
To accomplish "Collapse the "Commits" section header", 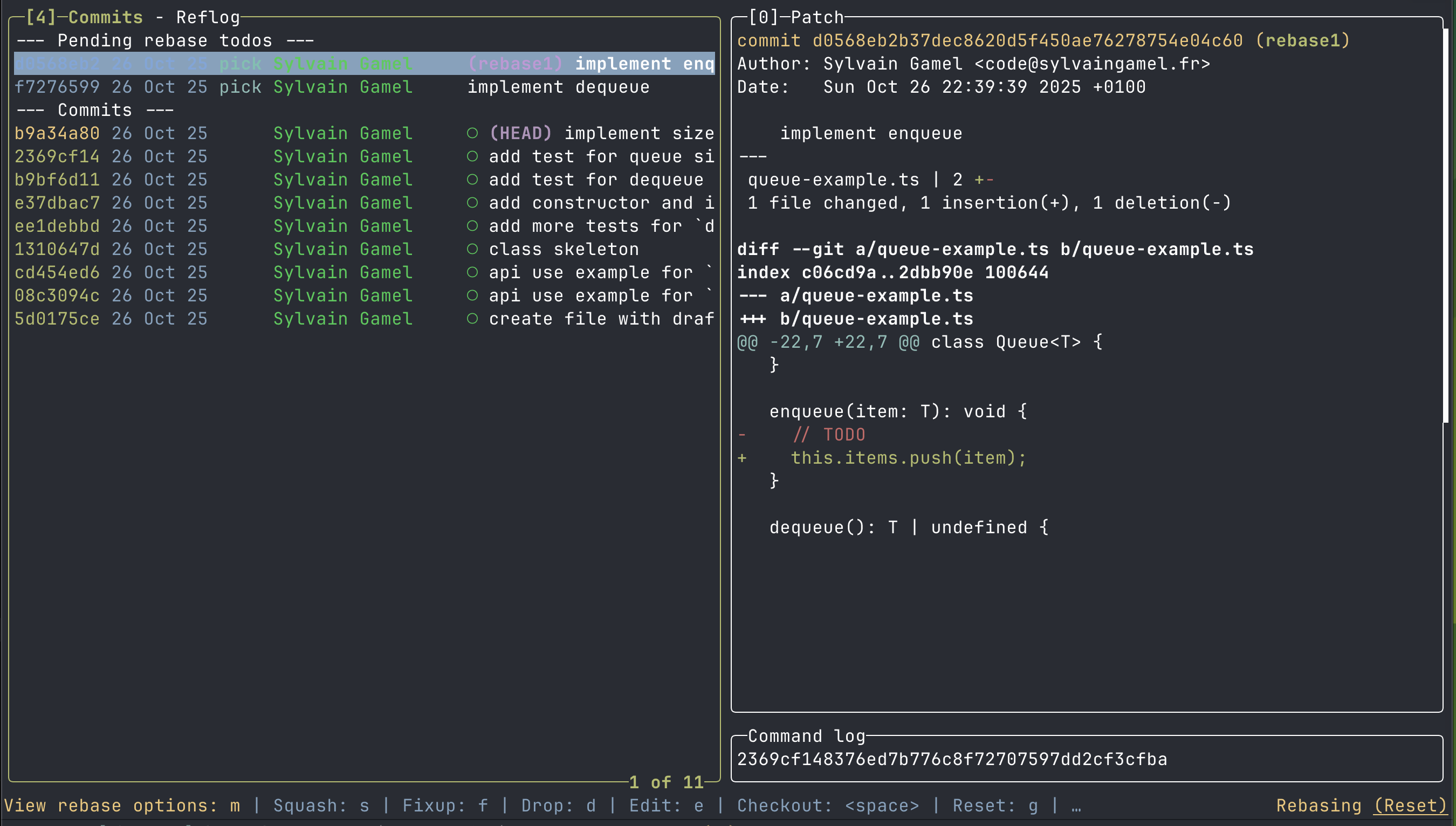I will click(x=94, y=109).
